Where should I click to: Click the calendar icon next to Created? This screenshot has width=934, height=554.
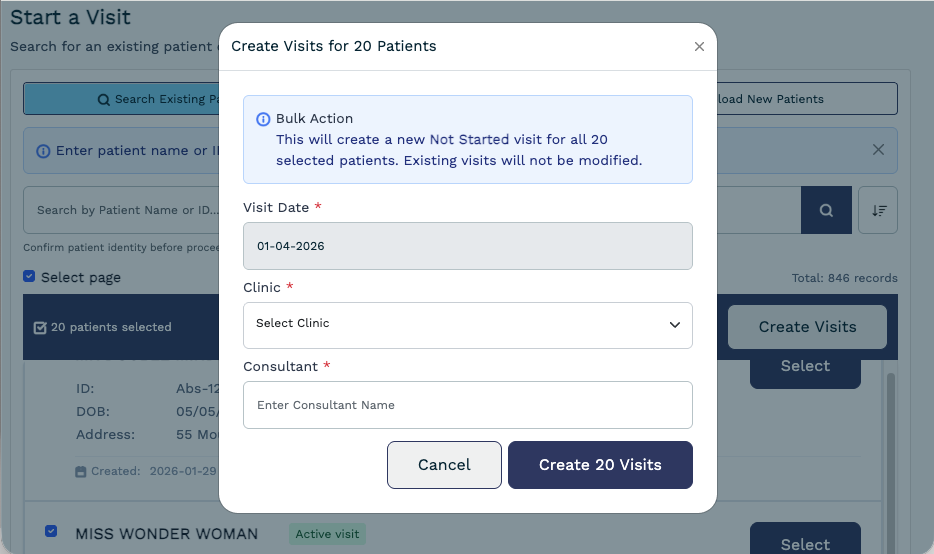click(81, 471)
